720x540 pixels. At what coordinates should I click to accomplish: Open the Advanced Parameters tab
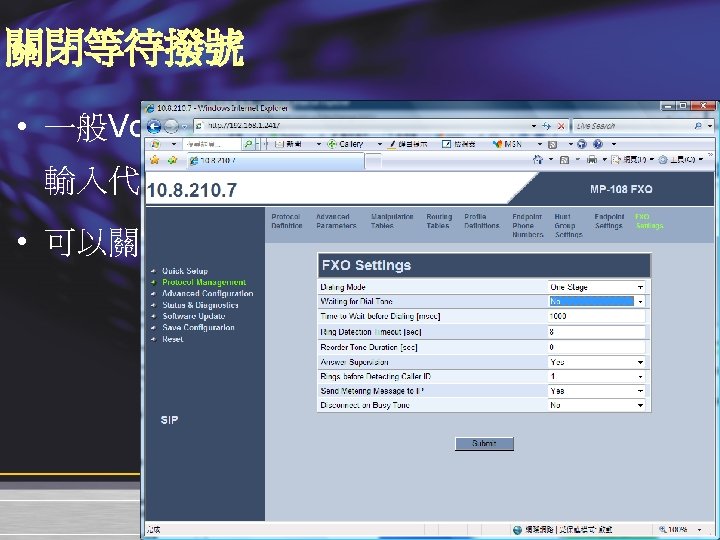pyautogui.click(x=336, y=221)
